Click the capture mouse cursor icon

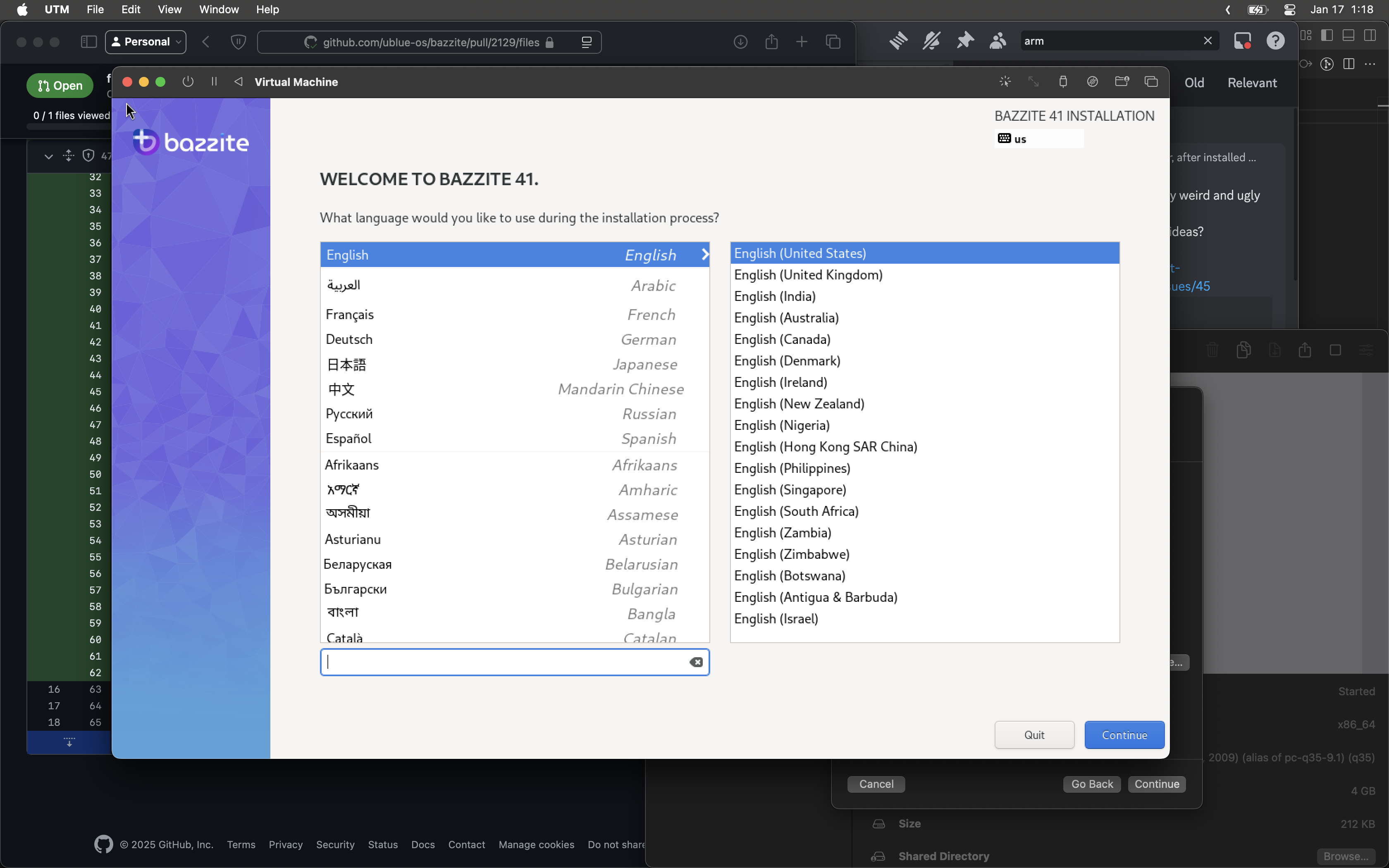pos(1005,81)
